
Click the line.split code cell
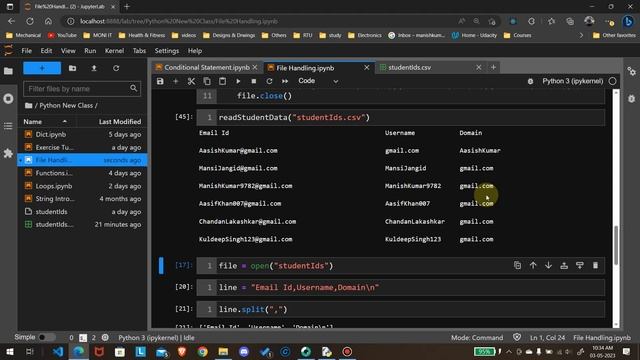click(x=400, y=309)
